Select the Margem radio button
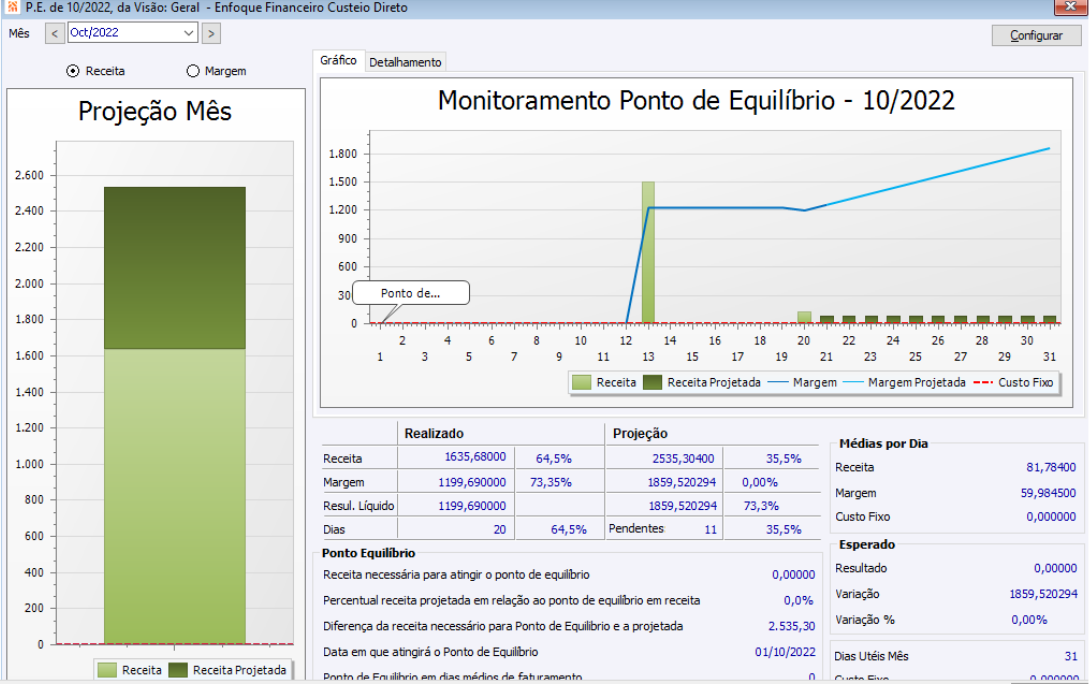 (x=193, y=71)
